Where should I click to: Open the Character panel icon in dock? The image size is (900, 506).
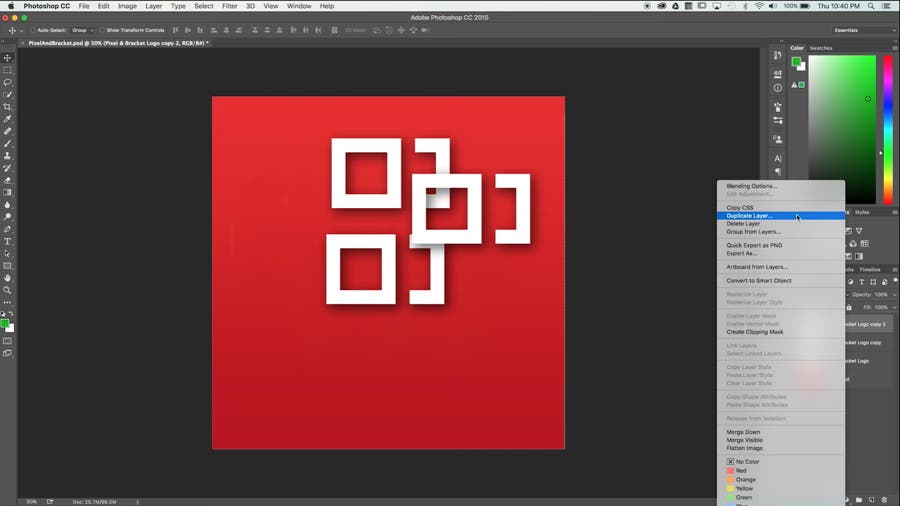[x=778, y=158]
